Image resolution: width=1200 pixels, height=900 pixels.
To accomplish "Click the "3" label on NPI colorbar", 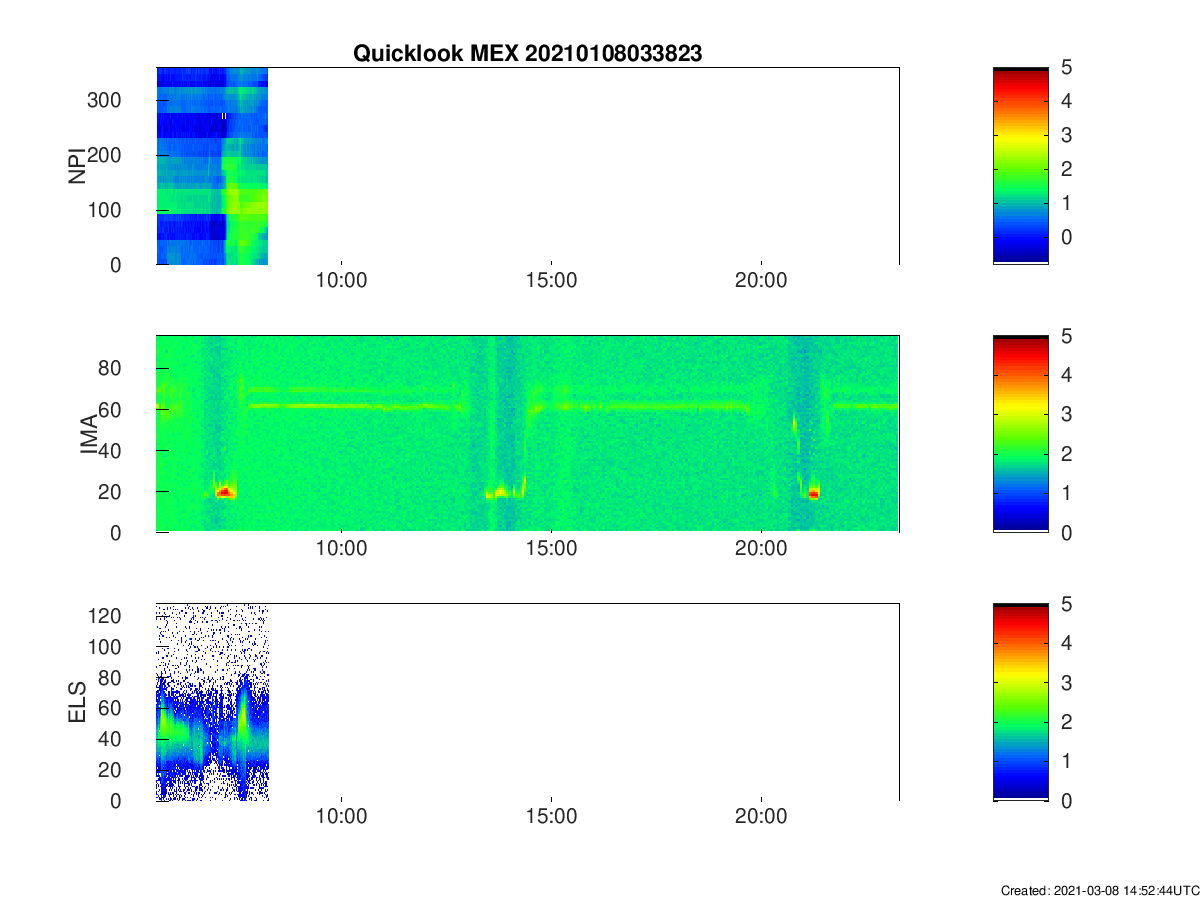I will (x=1065, y=135).
